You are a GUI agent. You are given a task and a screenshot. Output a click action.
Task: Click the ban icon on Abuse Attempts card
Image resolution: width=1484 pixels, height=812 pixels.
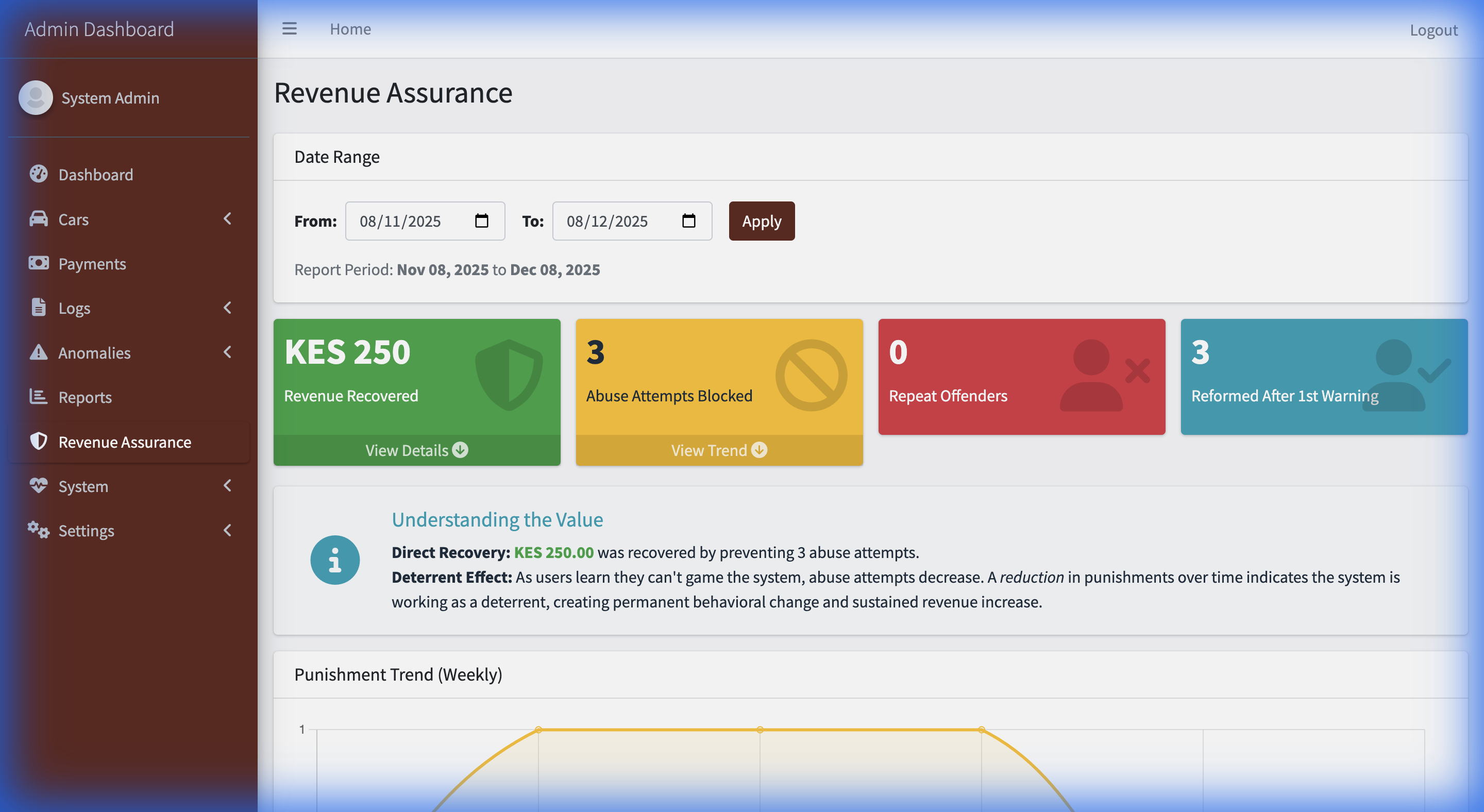[x=811, y=375]
